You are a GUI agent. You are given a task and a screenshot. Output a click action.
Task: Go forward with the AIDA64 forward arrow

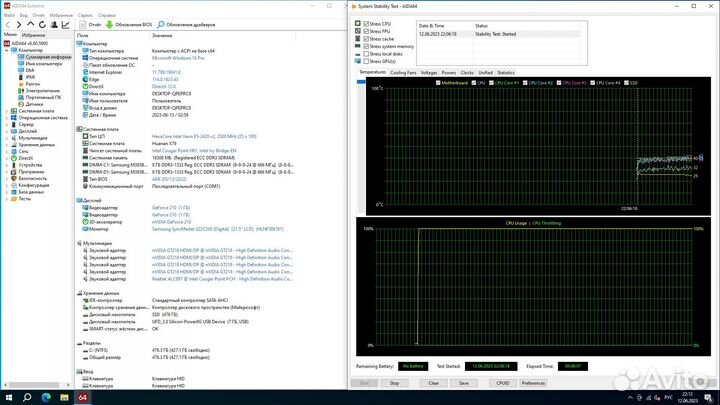pos(19,25)
